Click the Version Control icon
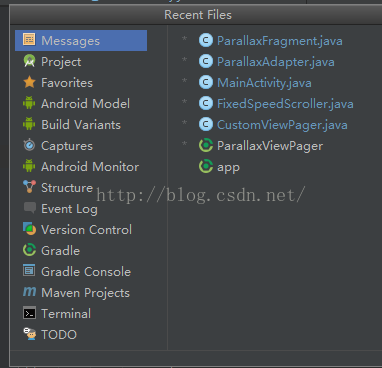382x368 pixels. click(29, 229)
